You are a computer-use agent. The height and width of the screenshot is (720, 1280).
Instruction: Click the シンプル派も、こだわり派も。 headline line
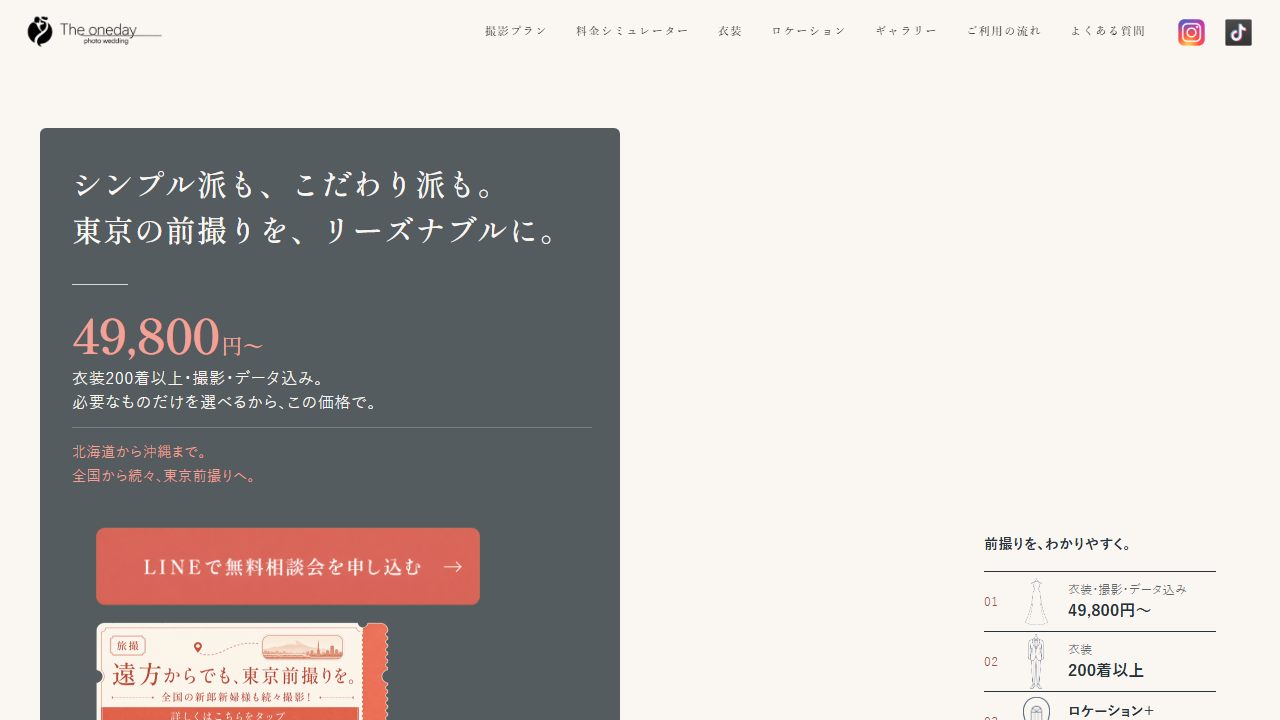point(285,184)
